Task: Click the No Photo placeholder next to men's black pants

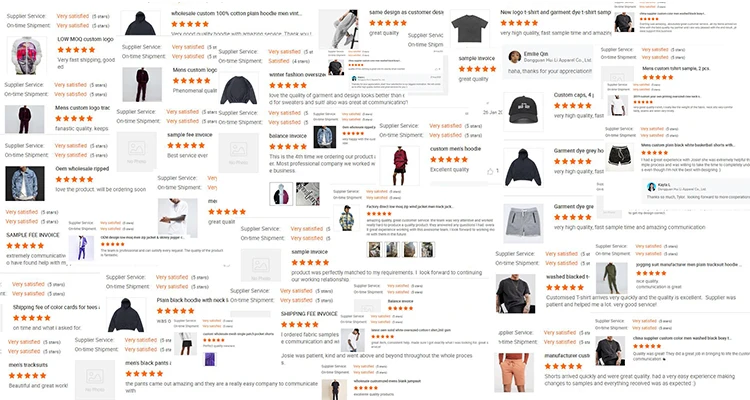Action: 95,379
